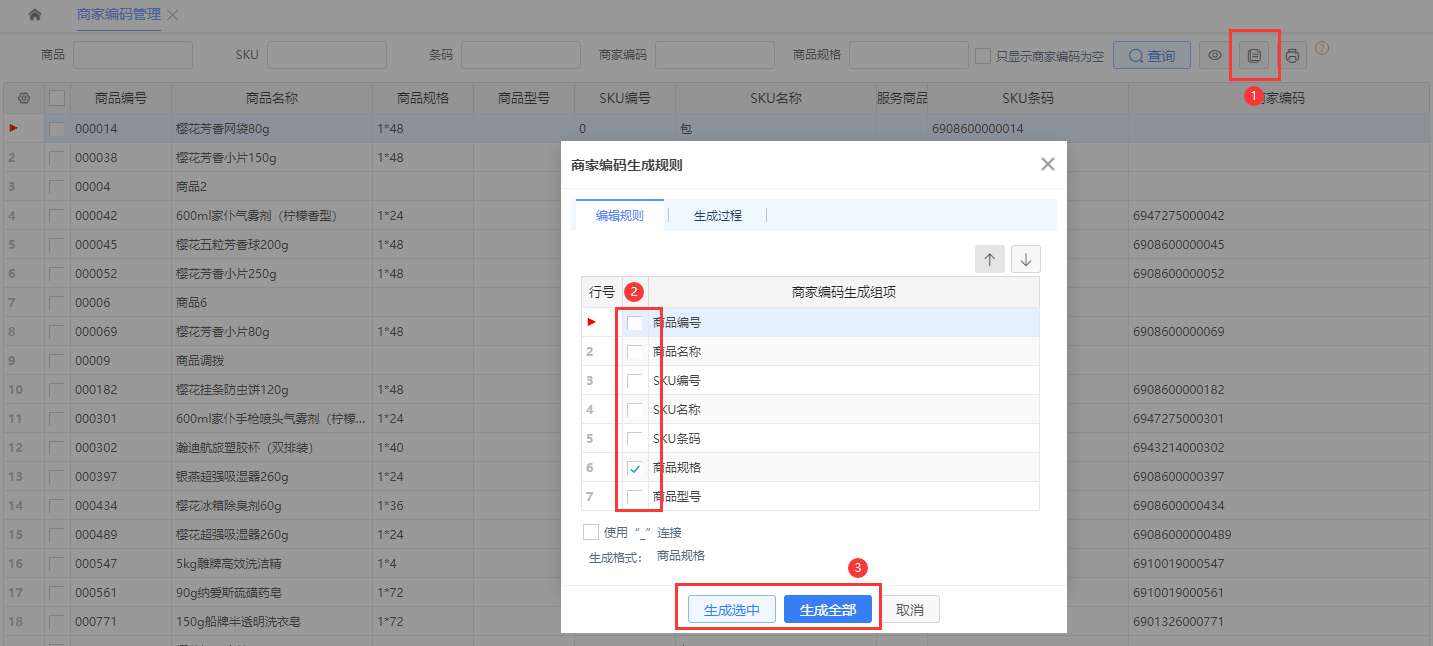Tick the SKU名称 rule checkbox
Image resolution: width=1433 pixels, height=646 pixels.
[x=635, y=410]
